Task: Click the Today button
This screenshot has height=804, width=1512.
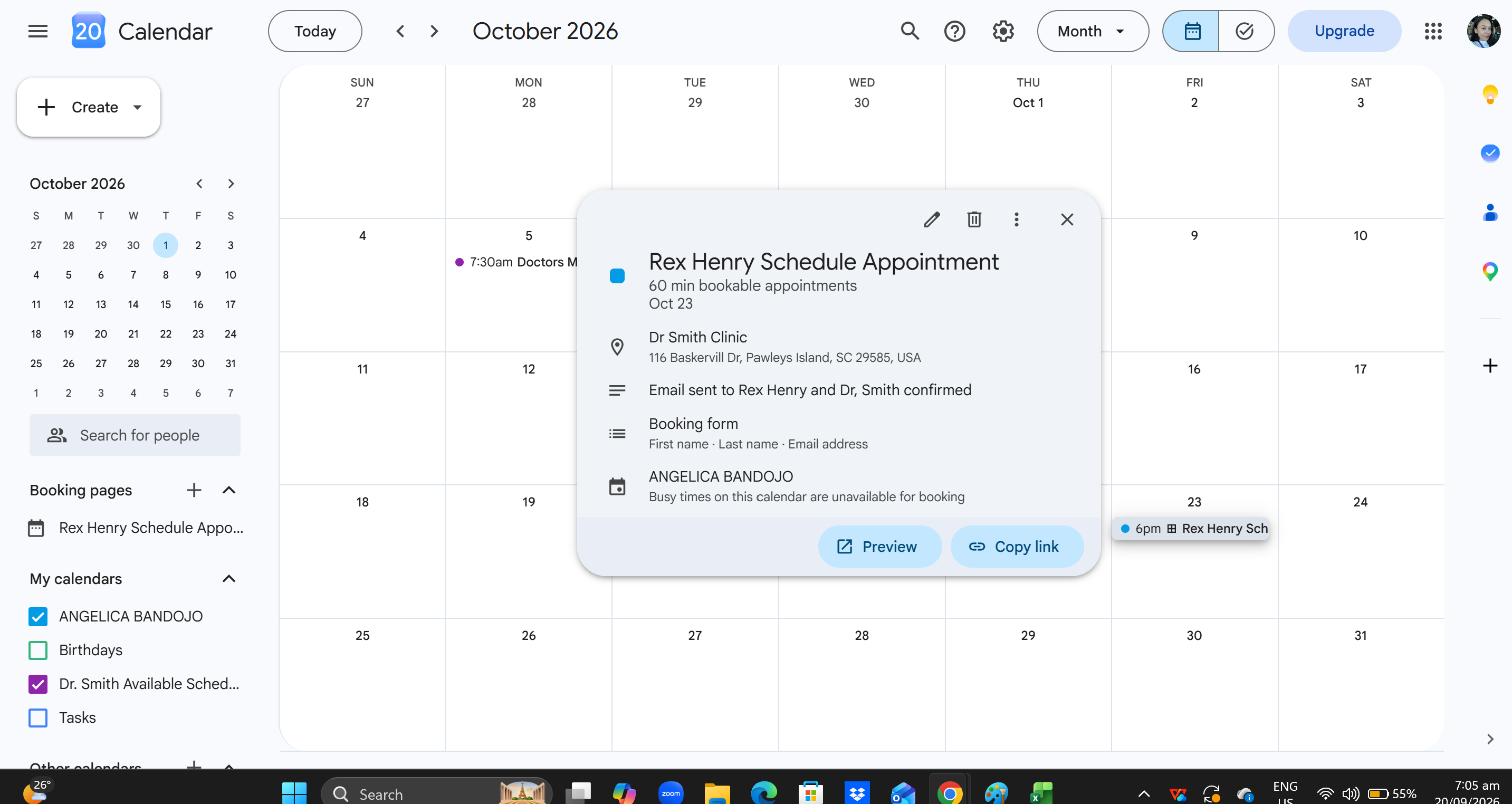Action: (315, 31)
